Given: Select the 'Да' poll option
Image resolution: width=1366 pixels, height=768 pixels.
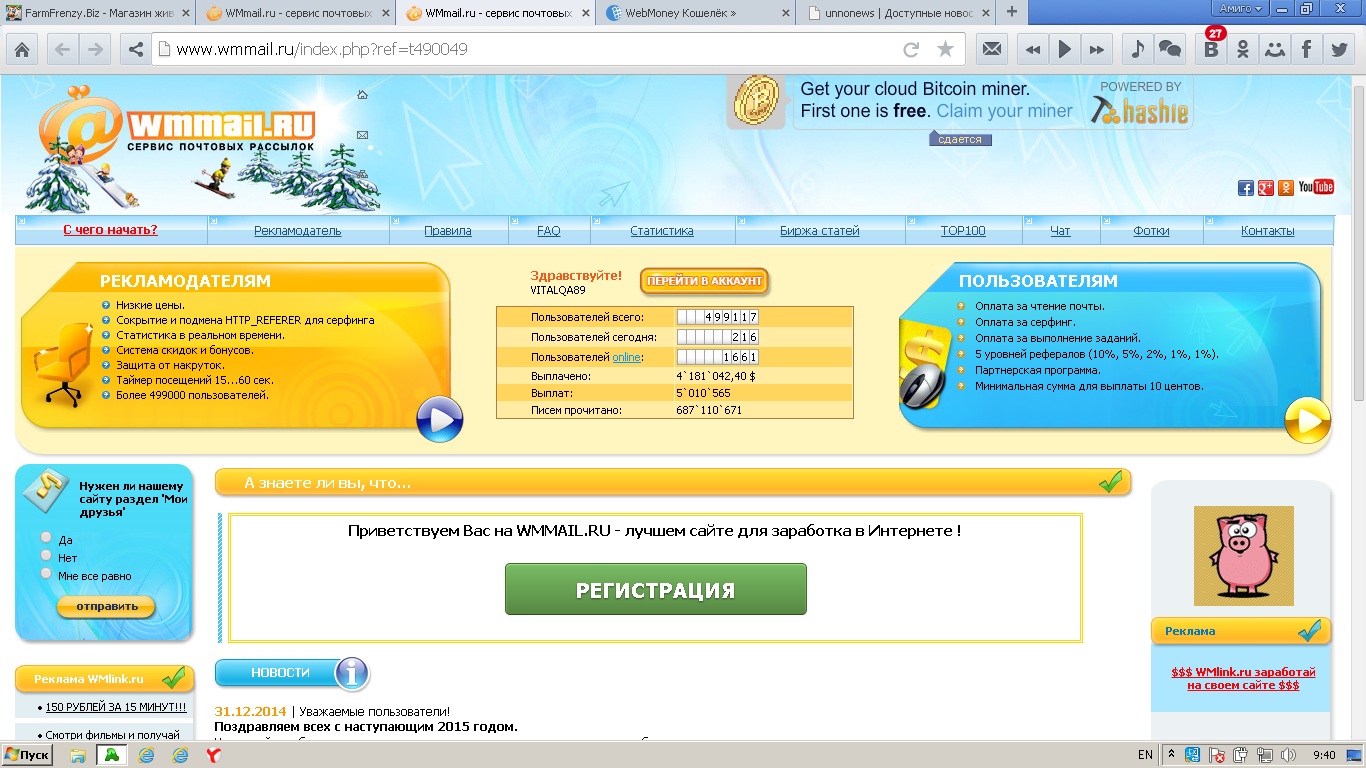Looking at the screenshot, I should [x=46, y=538].
